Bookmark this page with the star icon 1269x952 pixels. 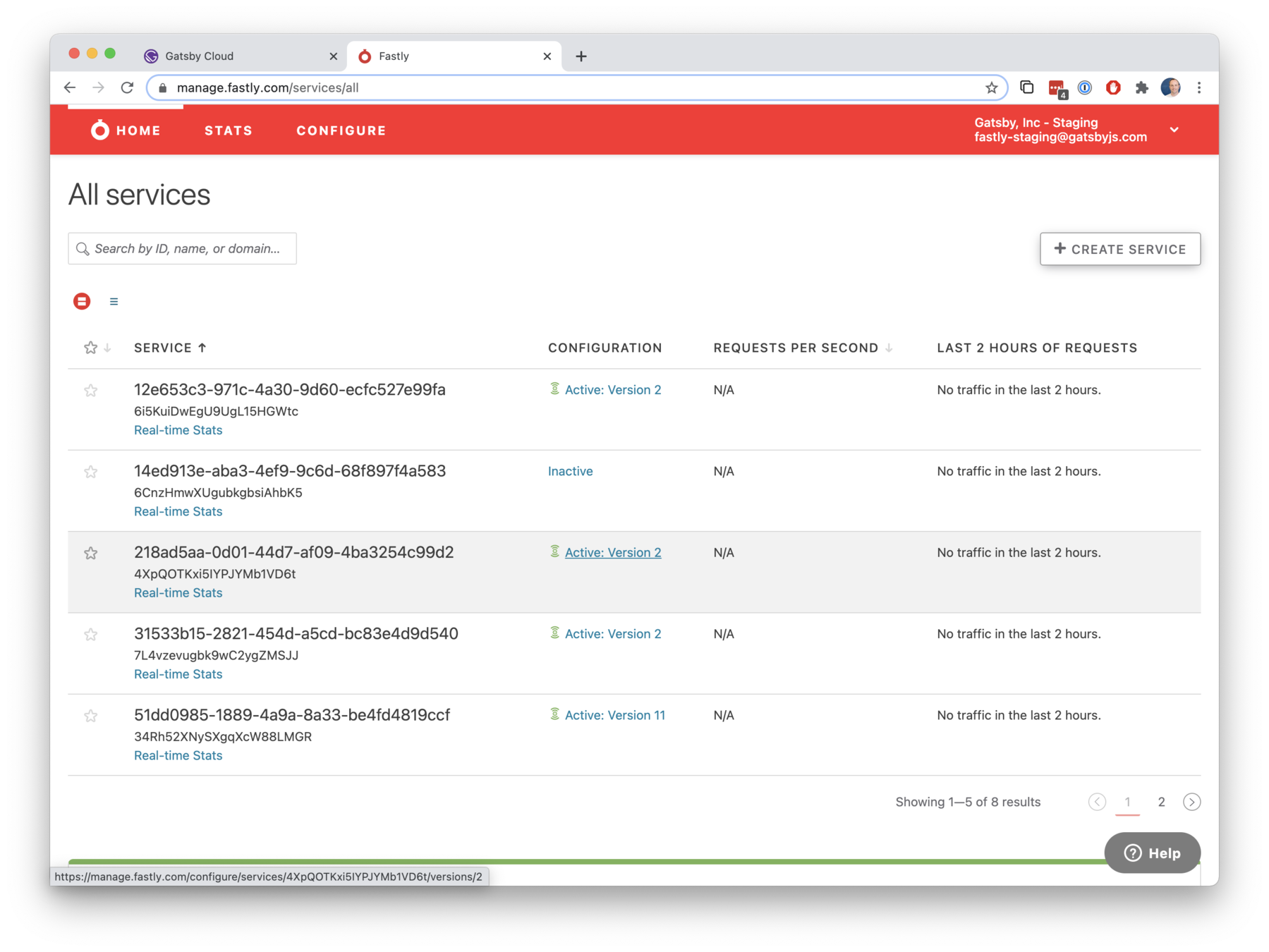tap(991, 87)
